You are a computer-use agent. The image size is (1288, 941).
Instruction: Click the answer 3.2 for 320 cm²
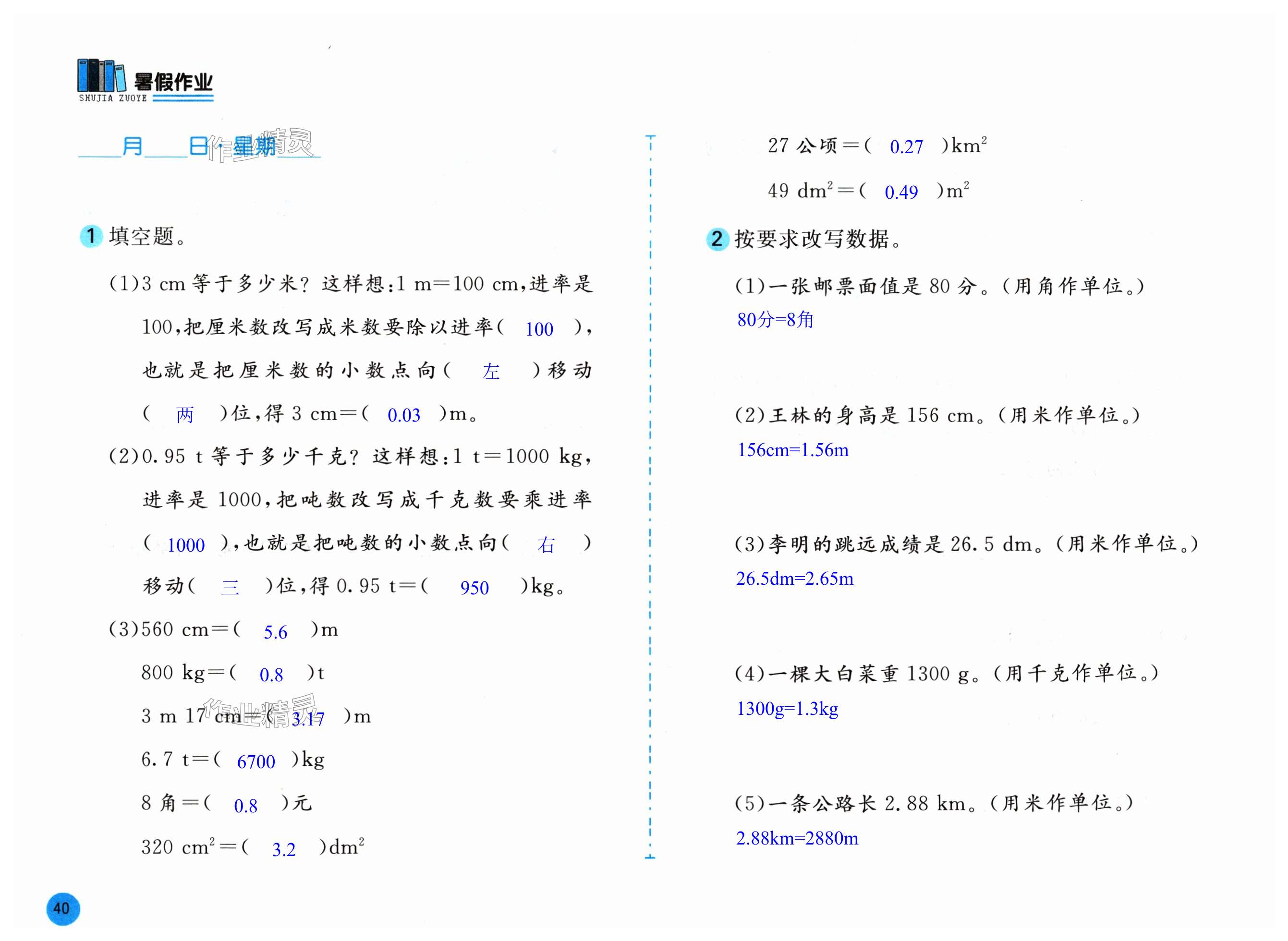click(284, 850)
